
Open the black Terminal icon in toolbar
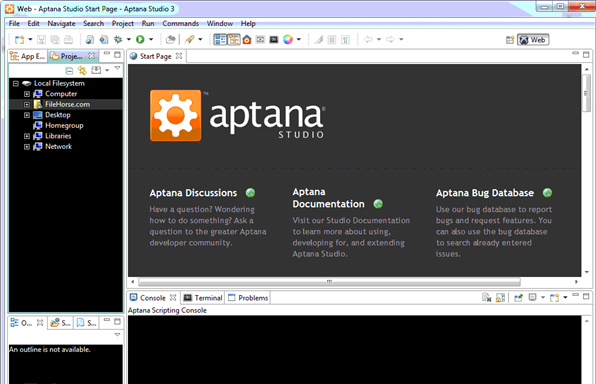coord(274,40)
